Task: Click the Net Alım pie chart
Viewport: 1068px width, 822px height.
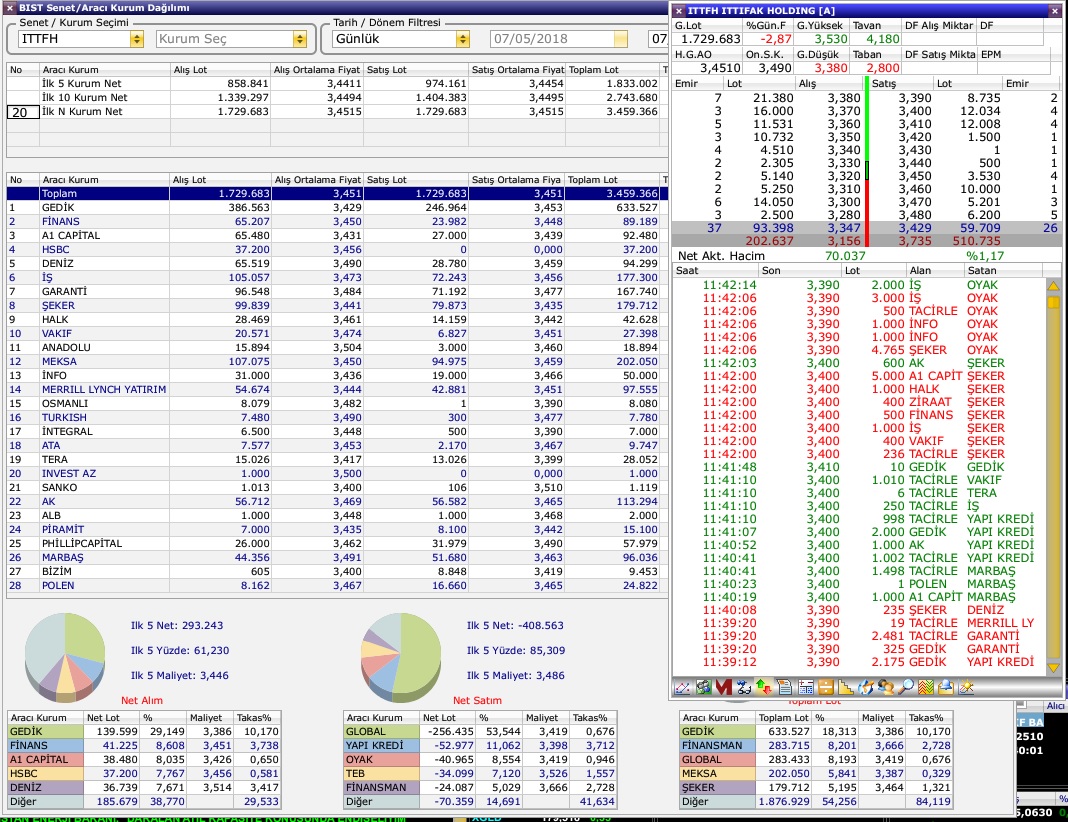Action: coord(65,657)
